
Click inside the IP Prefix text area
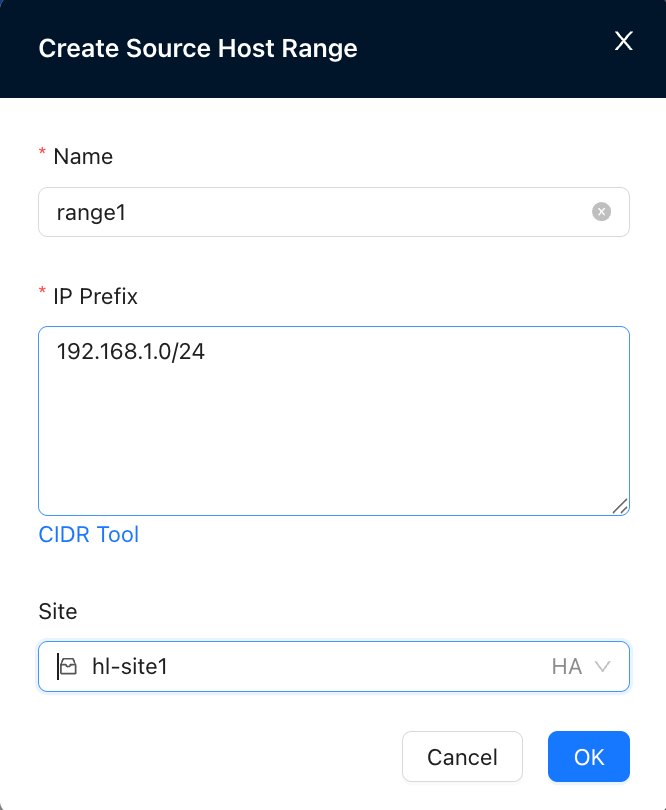pos(334,421)
